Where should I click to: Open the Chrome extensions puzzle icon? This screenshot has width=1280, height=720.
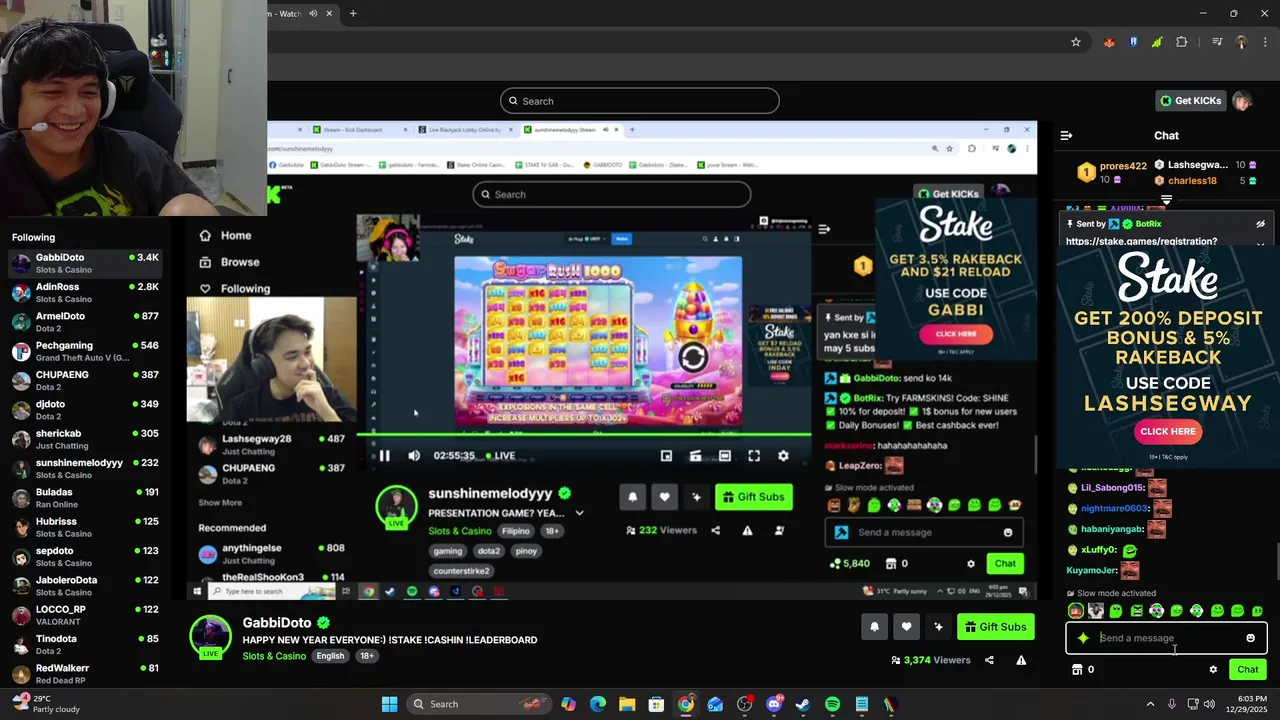click(1182, 42)
